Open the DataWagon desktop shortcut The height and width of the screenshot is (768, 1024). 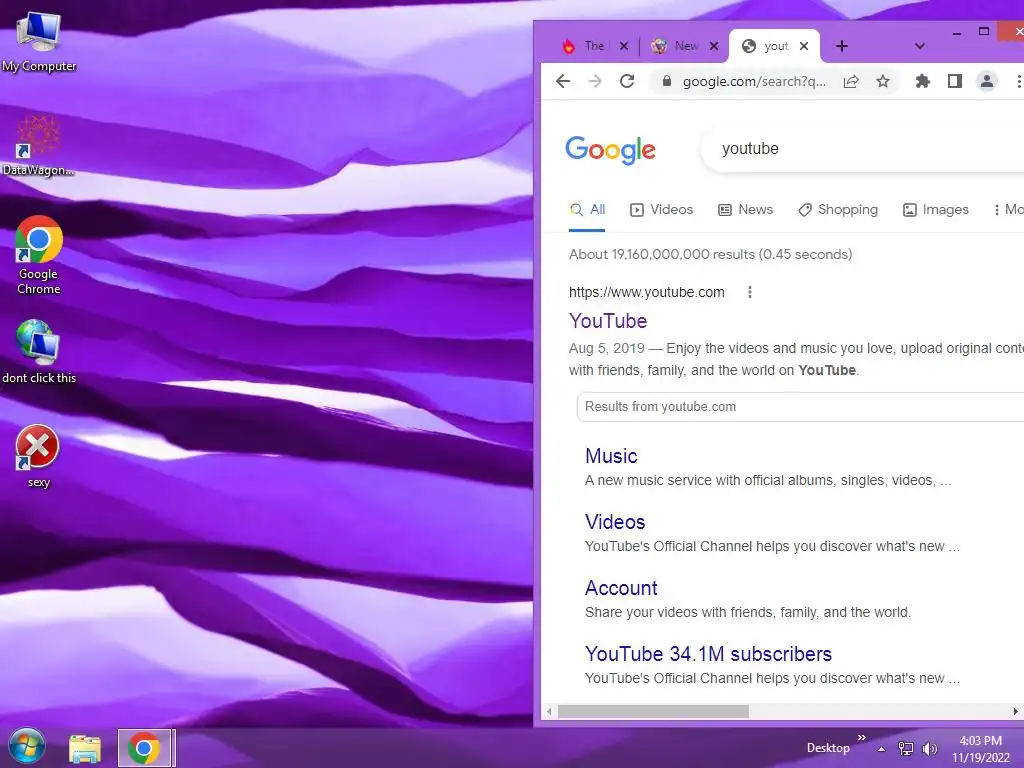39,145
